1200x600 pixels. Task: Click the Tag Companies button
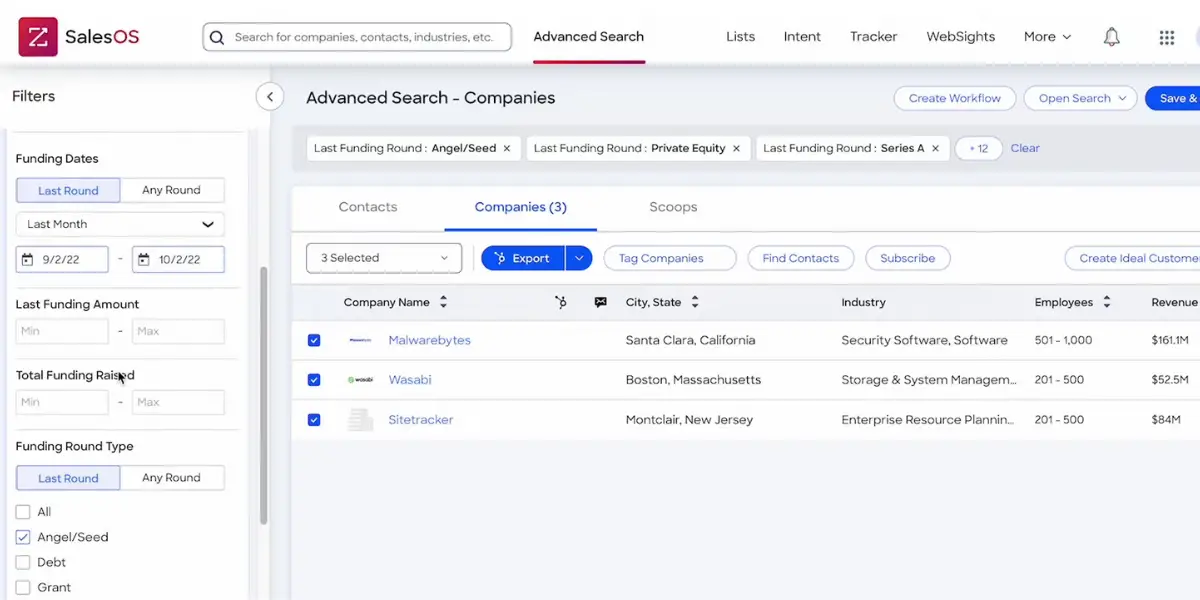(670, 258)
